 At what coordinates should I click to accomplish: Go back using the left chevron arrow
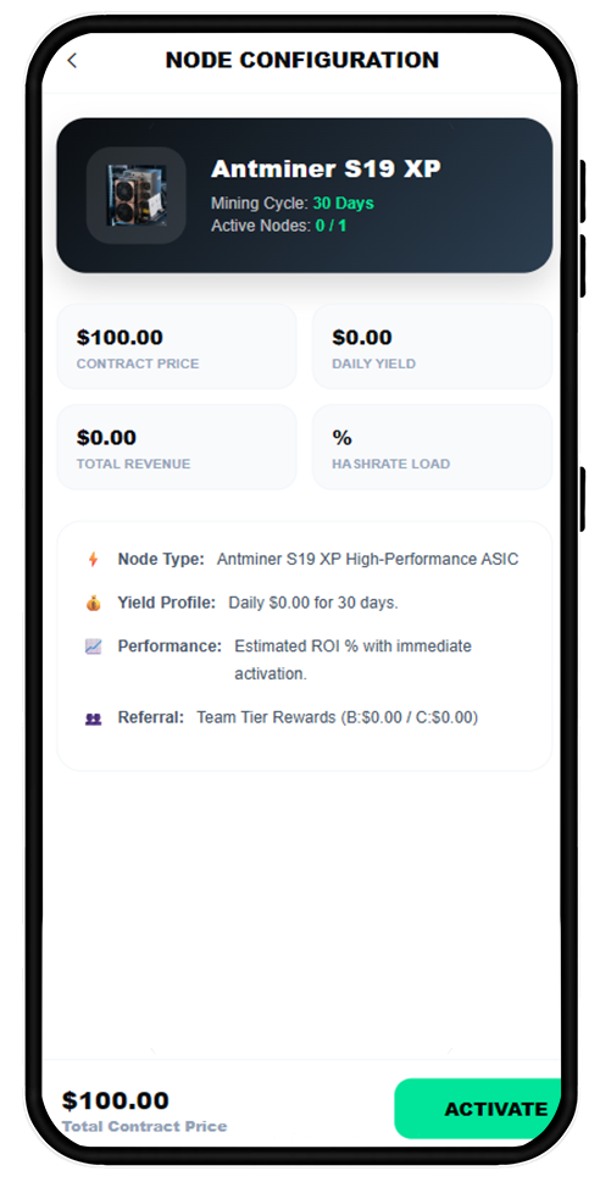click(72, 60)
